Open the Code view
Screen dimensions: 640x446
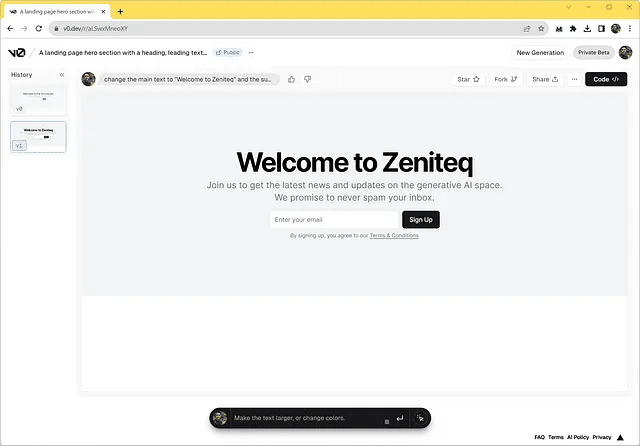(606, 79)
